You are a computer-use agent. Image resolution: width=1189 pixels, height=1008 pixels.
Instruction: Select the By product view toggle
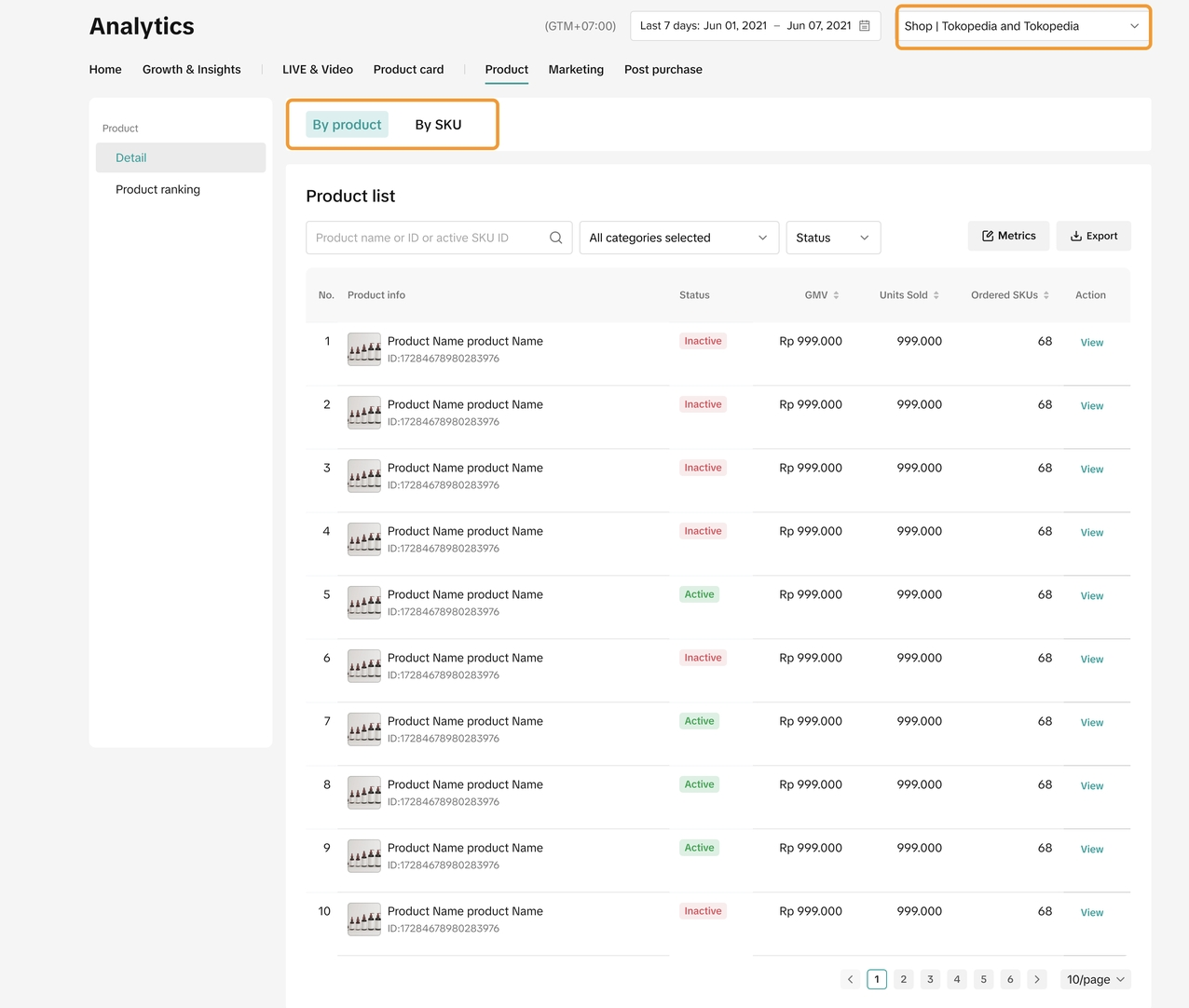(x=347, y=125)
